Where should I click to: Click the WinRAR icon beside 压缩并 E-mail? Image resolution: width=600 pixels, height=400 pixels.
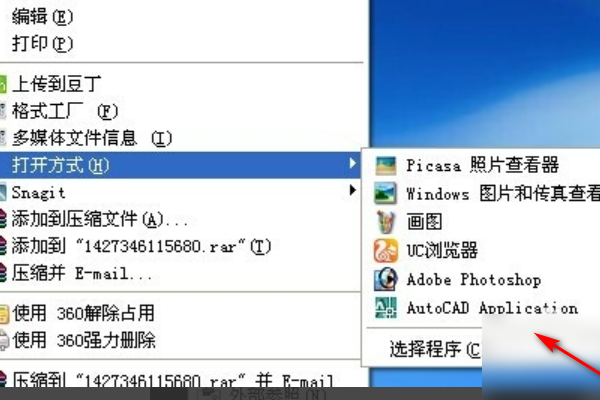pyautogui.click(x=3, y=273)
